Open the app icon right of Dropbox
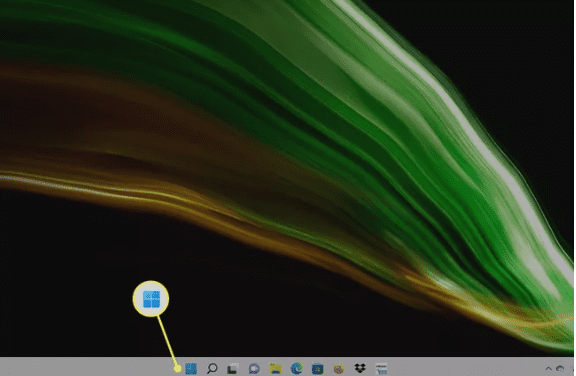This screenshot has width=576, height=376. 381,368
